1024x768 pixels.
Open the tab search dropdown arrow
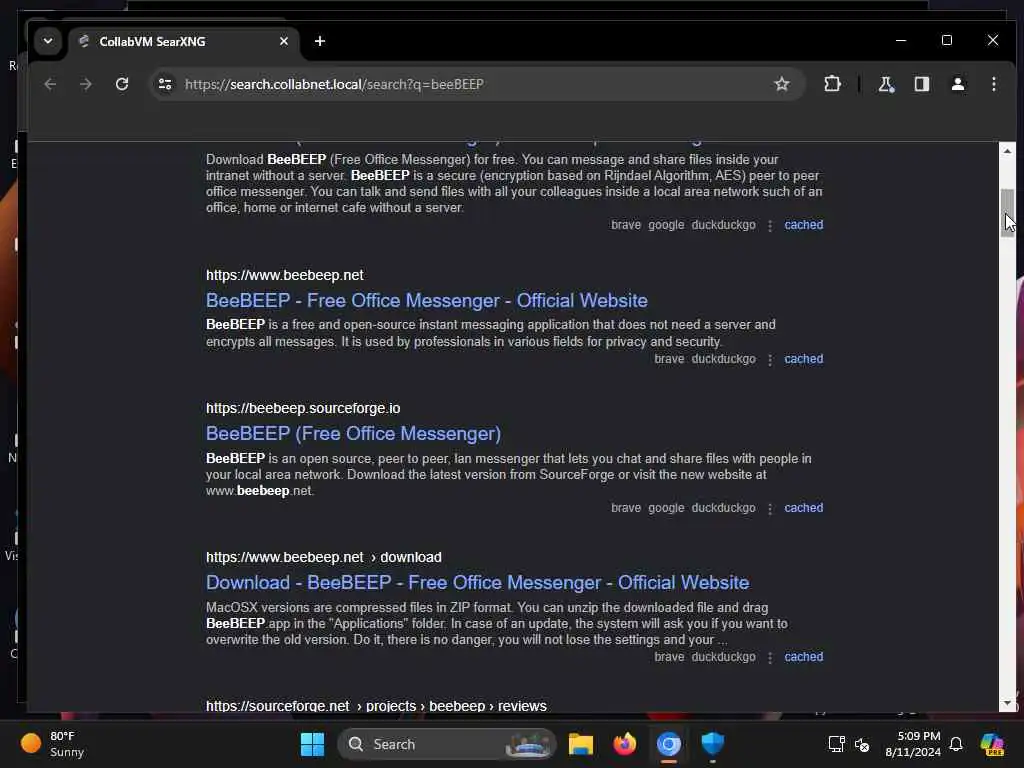[x=48, y=41]
